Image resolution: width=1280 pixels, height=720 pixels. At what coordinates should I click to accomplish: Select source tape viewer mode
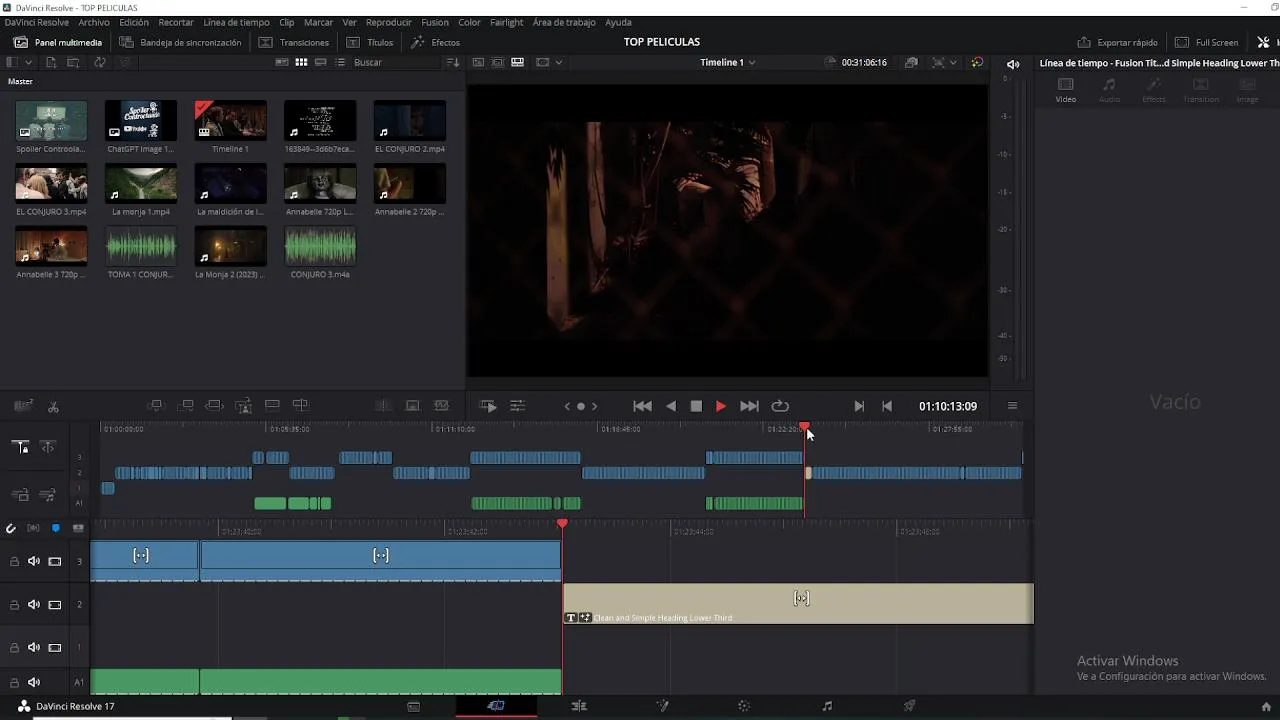tap(498, 62)
